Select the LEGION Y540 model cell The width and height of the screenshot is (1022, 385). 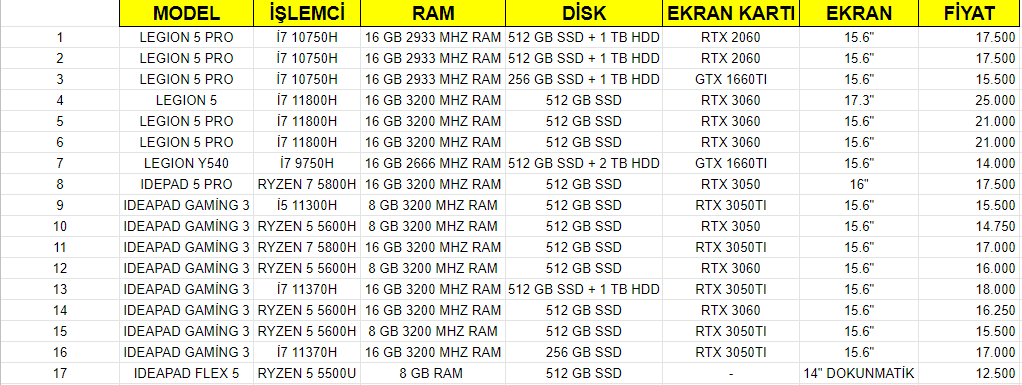[186, 163]
